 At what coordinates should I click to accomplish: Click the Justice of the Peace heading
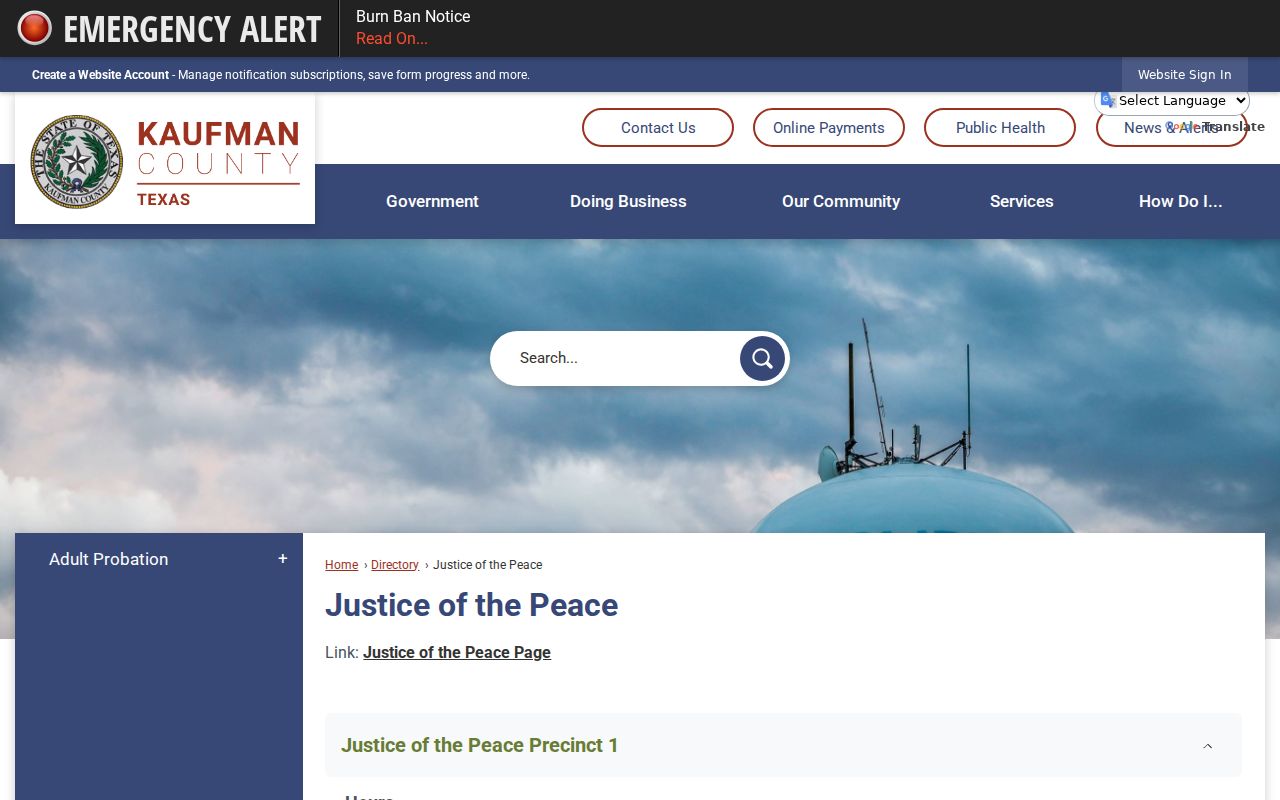pos(471,605)
